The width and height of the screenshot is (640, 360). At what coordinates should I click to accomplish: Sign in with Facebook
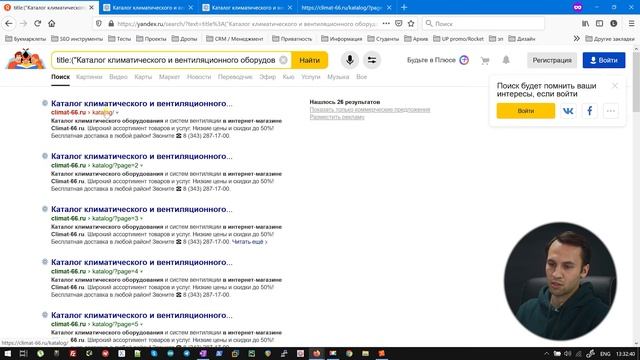point(589,111)
